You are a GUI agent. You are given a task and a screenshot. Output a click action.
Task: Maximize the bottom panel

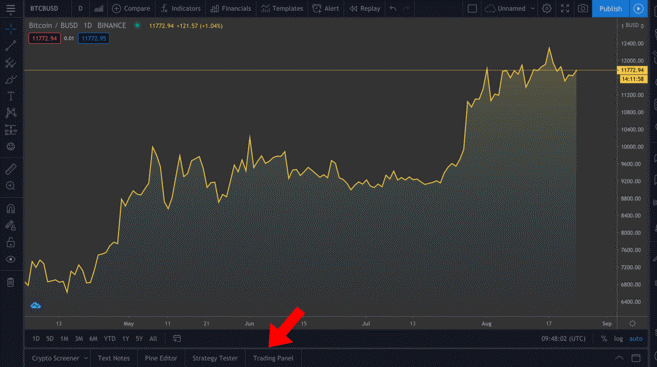coord(636,358)
